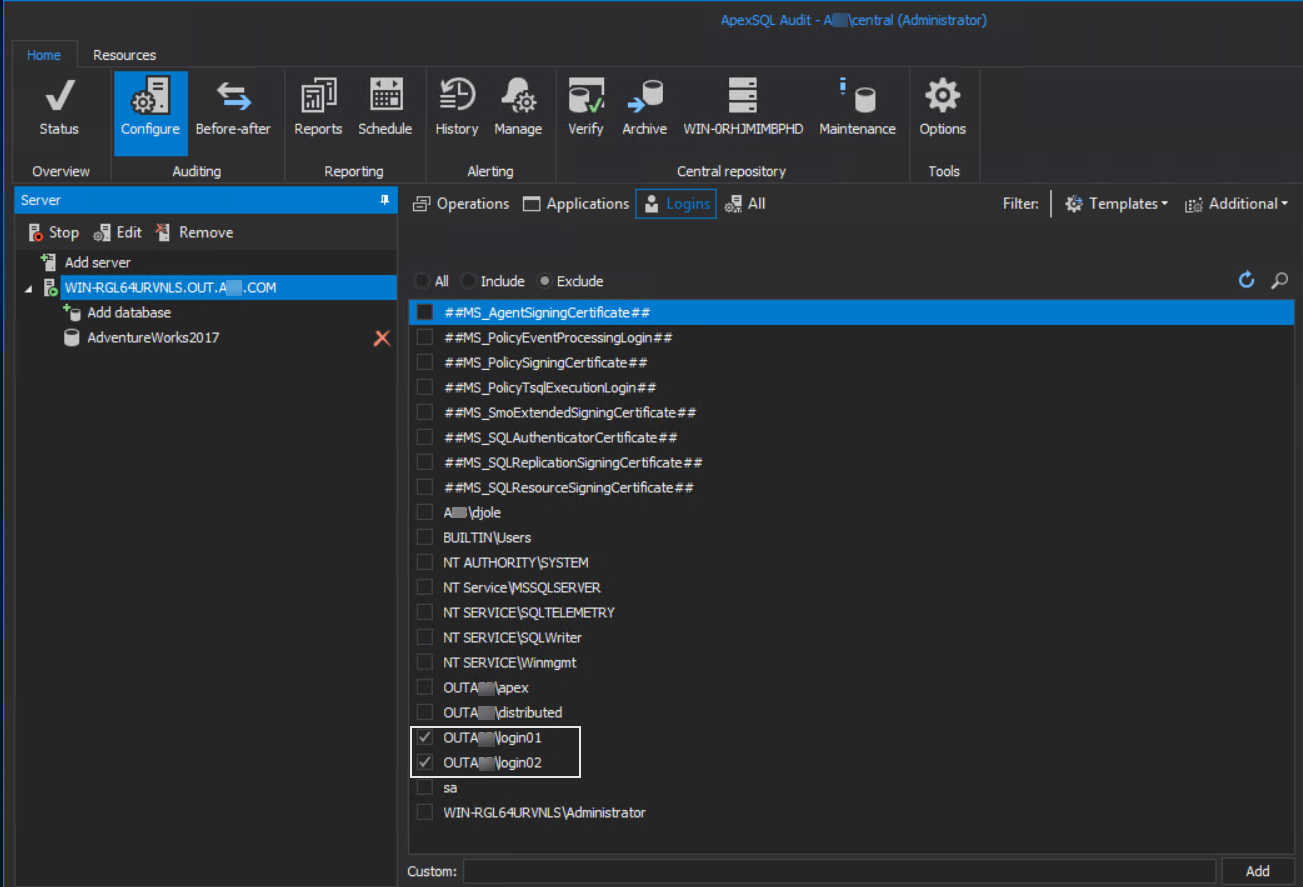
Task: Click Add server
Action: coord(86,262)
